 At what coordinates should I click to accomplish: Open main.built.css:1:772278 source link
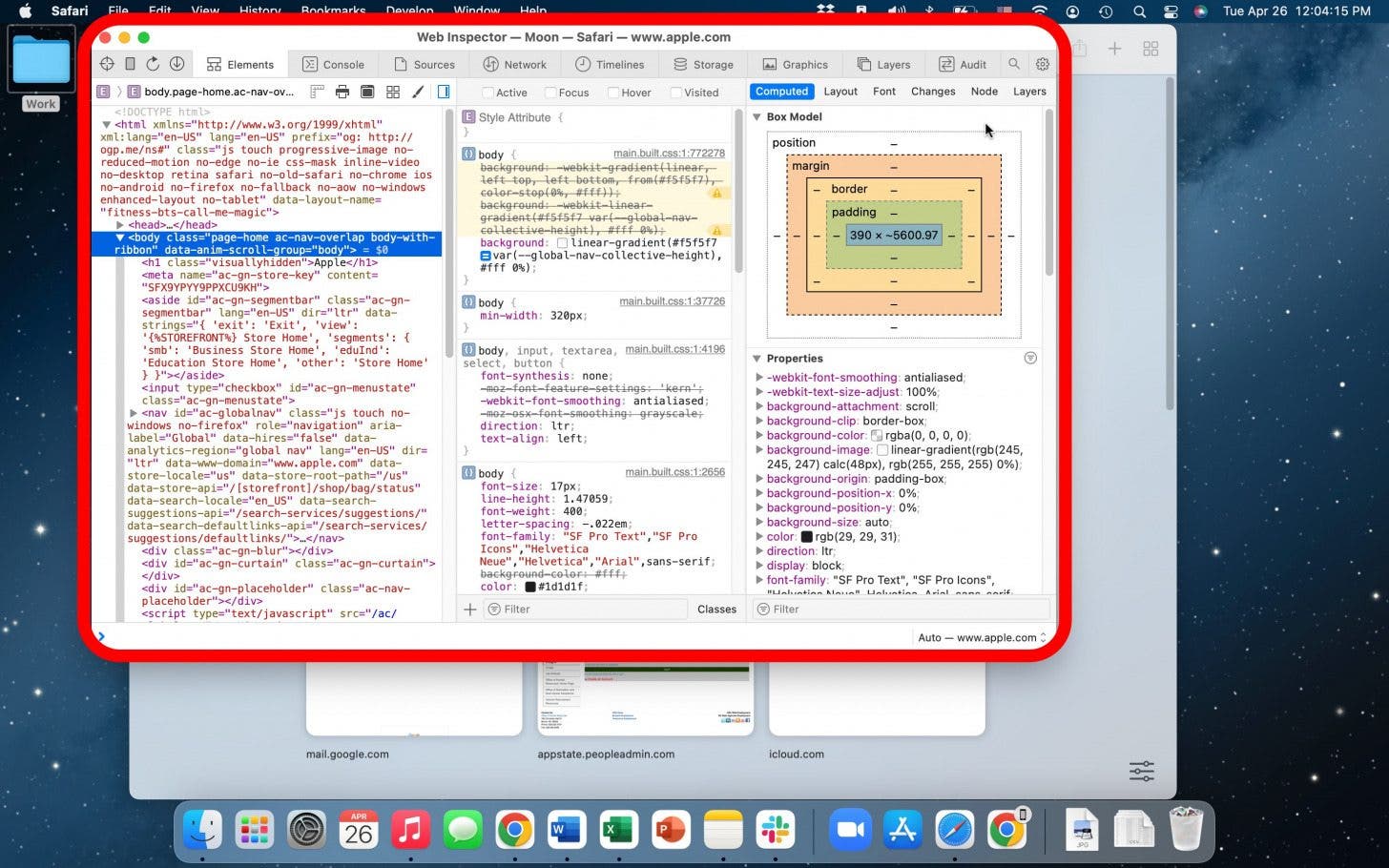(x=668, y=153)
